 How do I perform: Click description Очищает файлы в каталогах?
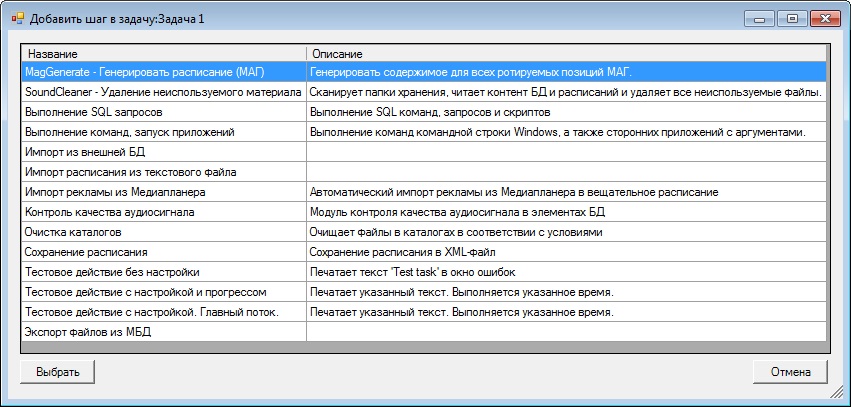tap(566, 232)
